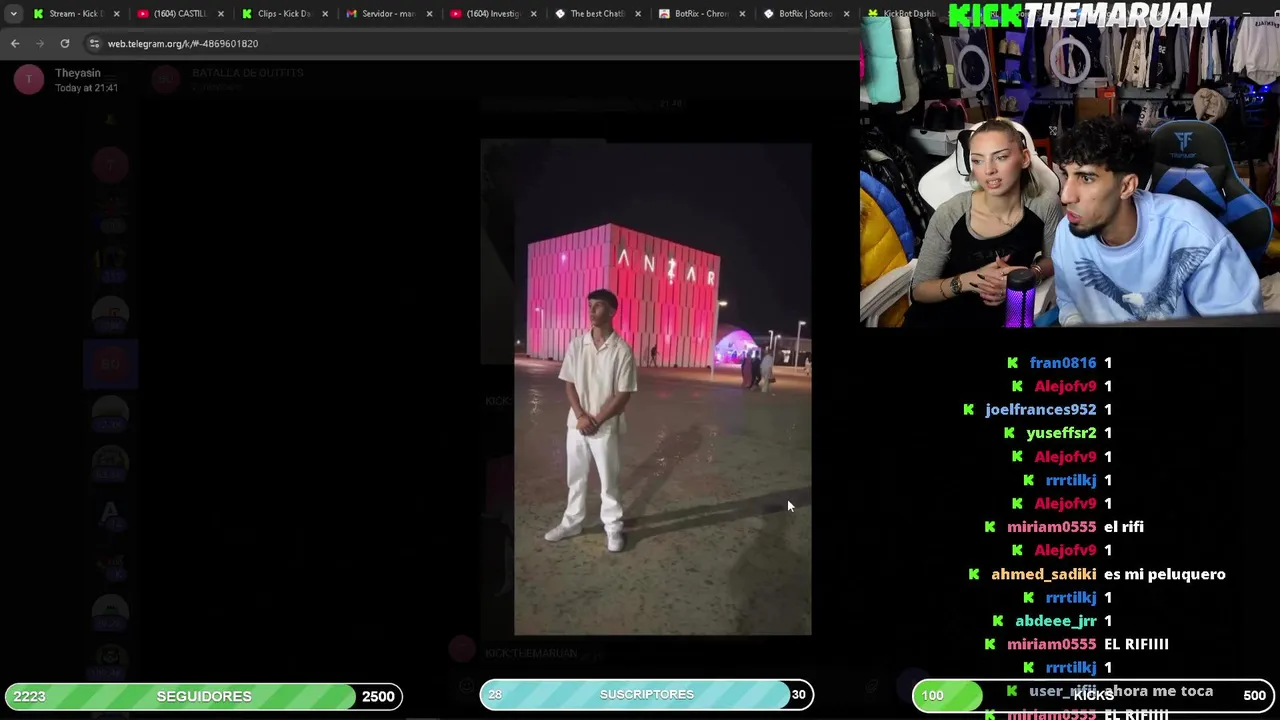This screenshot has width=1280, height=720.
Task: Click Kick badge next to abdeee_jrr
Action: pos(998,621)
